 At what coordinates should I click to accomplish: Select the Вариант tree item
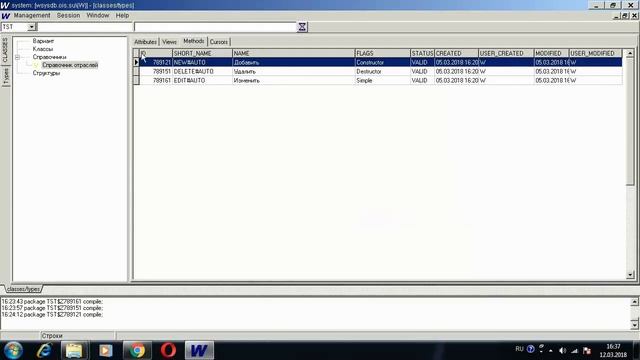click(x=43, y=41)
